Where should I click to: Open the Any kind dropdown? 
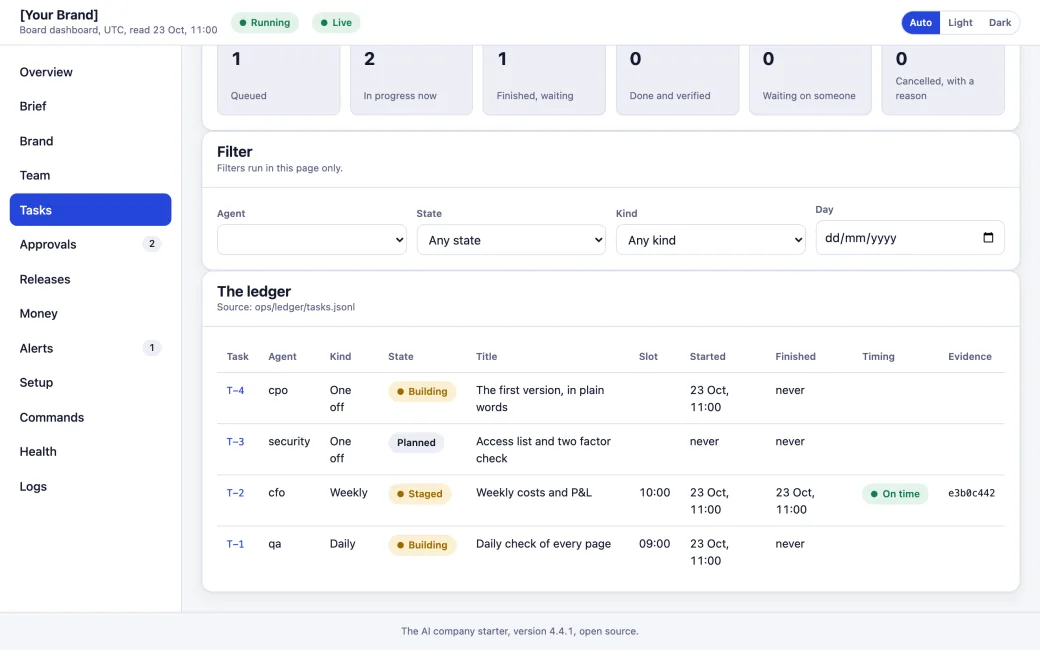pyautogui.click(x=710, y=239)
